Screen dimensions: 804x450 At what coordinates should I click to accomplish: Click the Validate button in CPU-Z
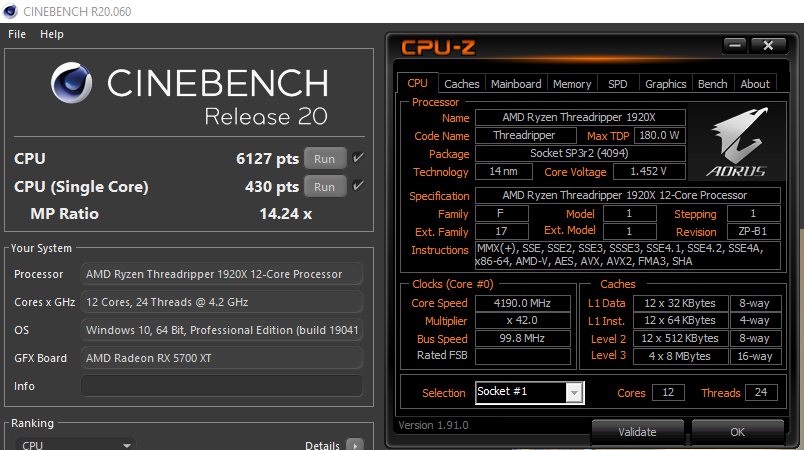coord(637,432)
